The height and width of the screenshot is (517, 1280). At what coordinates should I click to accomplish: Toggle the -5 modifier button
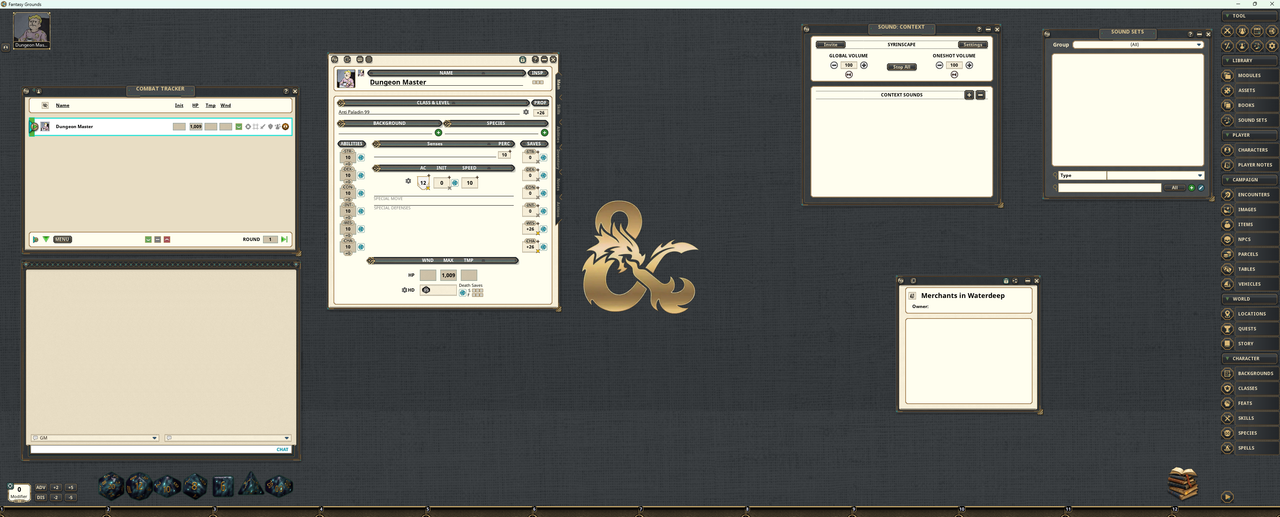point(71,497)
